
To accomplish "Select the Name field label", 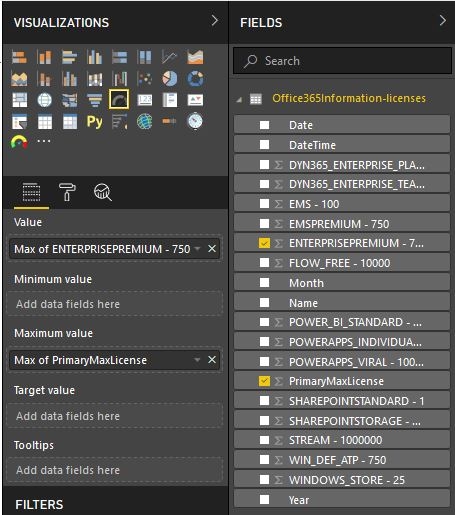I will coord(303,303).
